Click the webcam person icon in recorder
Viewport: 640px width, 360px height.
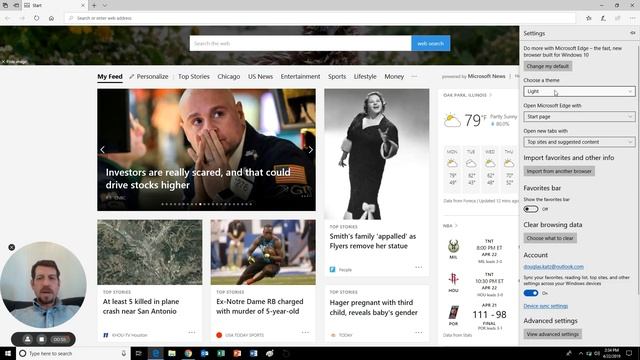[x=27, y=339]
